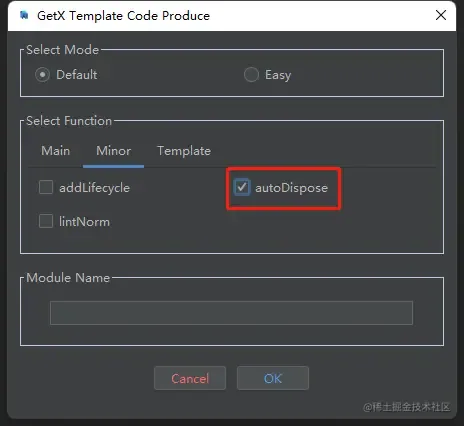Close the GetX Template Code Produce dialog
The height and width of the screenshot is (426, 464).
[441, 15]
